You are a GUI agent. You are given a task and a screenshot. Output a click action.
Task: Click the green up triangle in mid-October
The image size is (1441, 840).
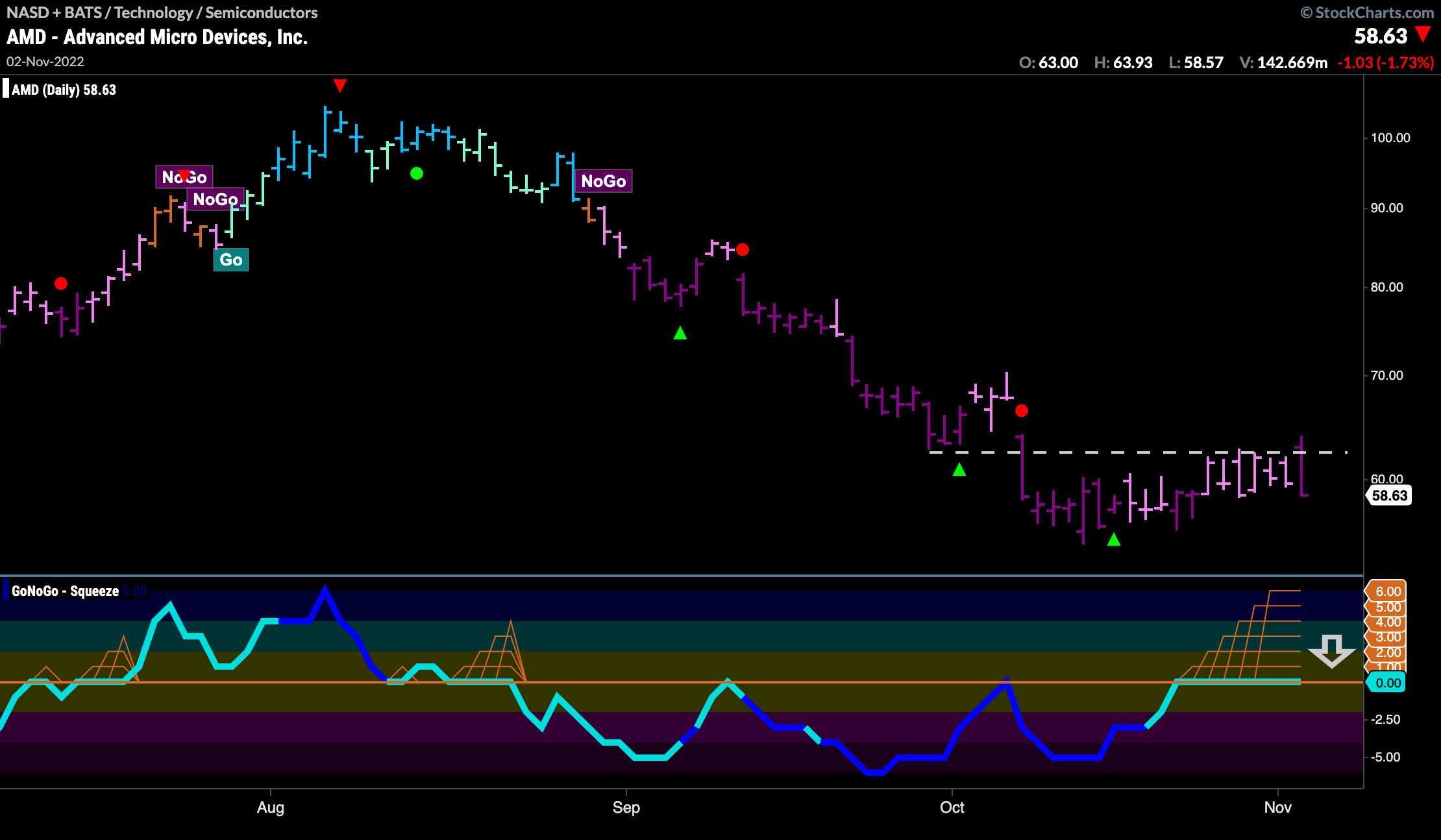(1114, 539)
